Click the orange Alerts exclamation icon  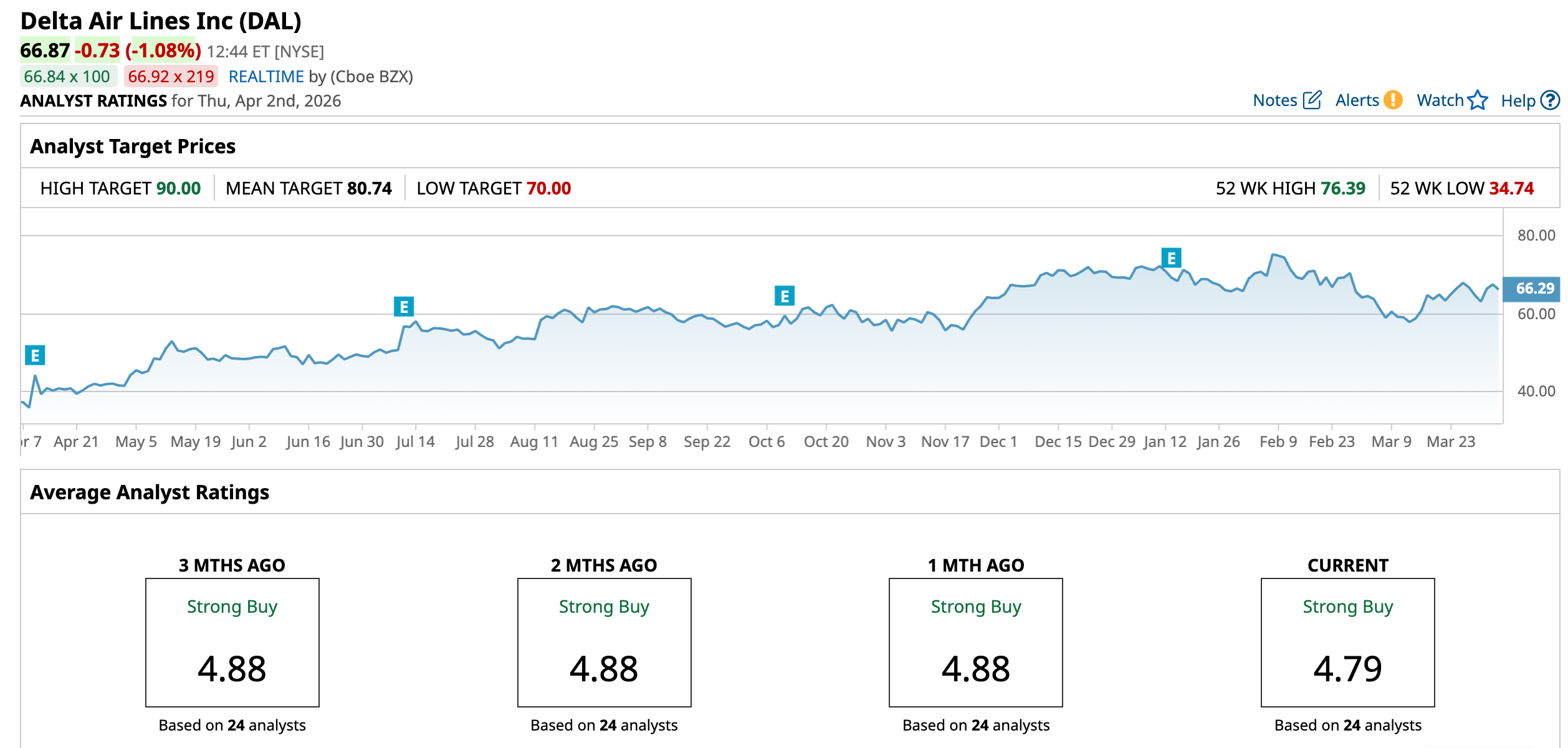tap(1392, 100)
